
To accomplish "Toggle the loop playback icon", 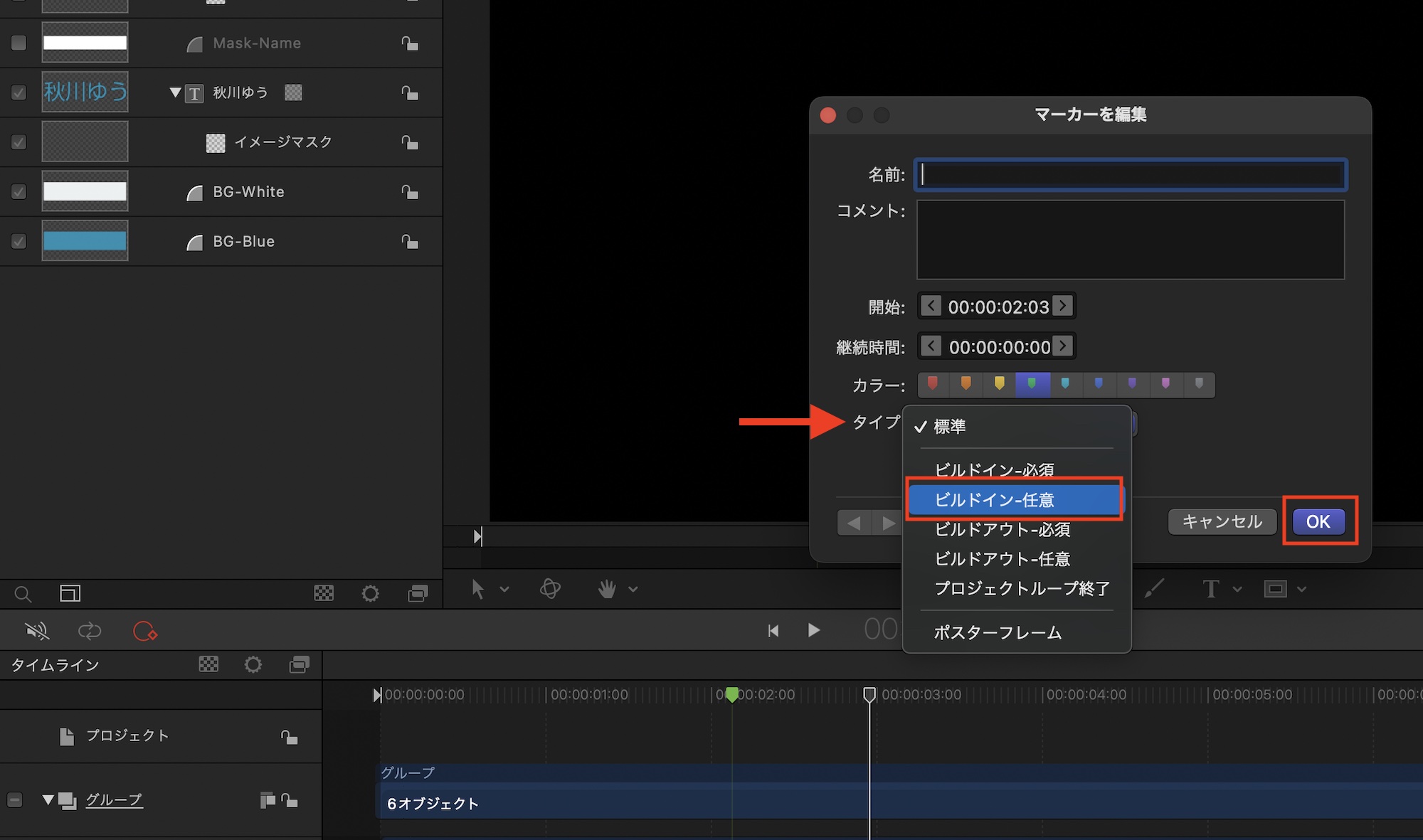I will click(90, 631).
